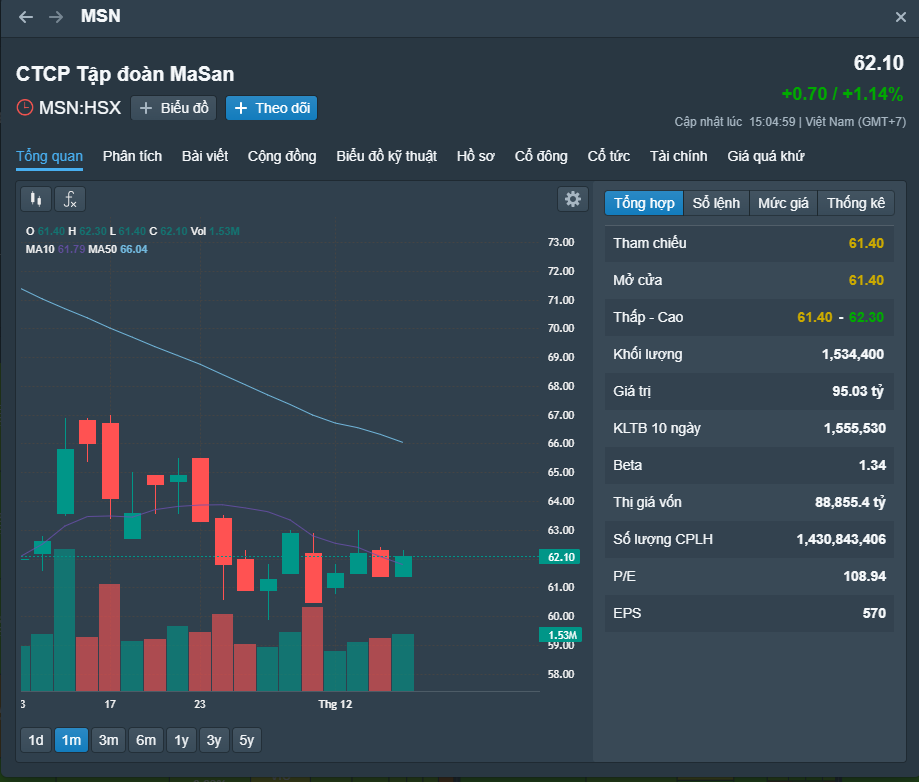Viewport: 919px width, 782px height.
Task: Click the Khối lượng value 1,534,400
Action: [x=853, y=354]
